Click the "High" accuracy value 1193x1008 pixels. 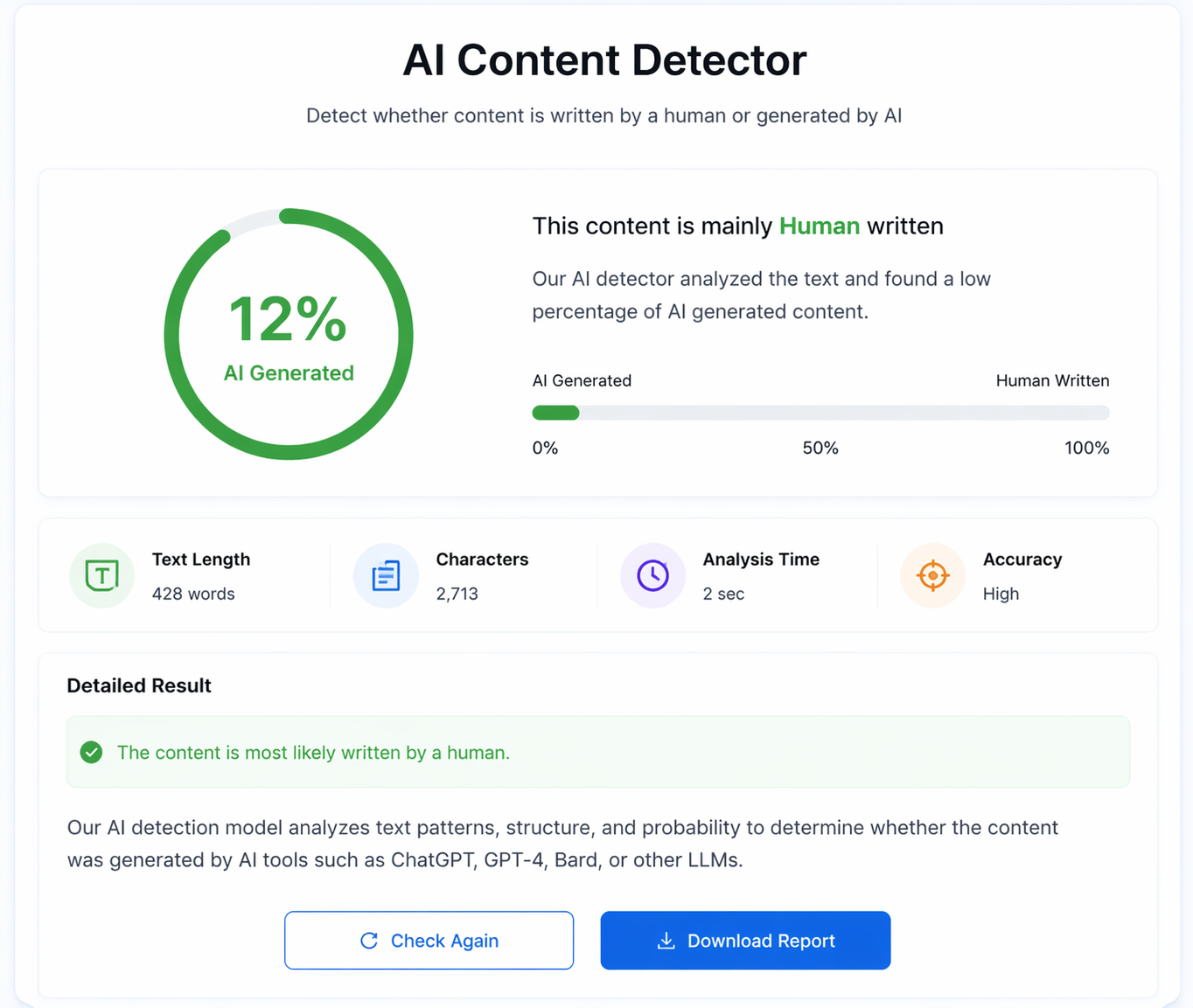(1001, 594)
